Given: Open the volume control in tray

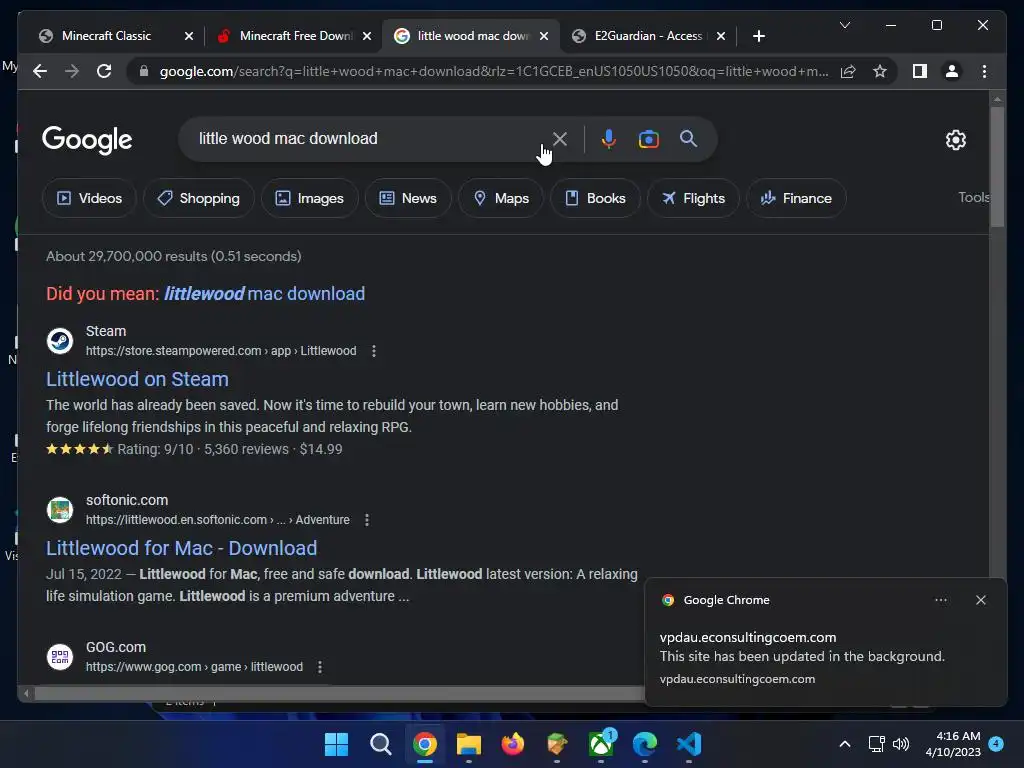Looking at the screenshot, I should click(x=901, y=744).
